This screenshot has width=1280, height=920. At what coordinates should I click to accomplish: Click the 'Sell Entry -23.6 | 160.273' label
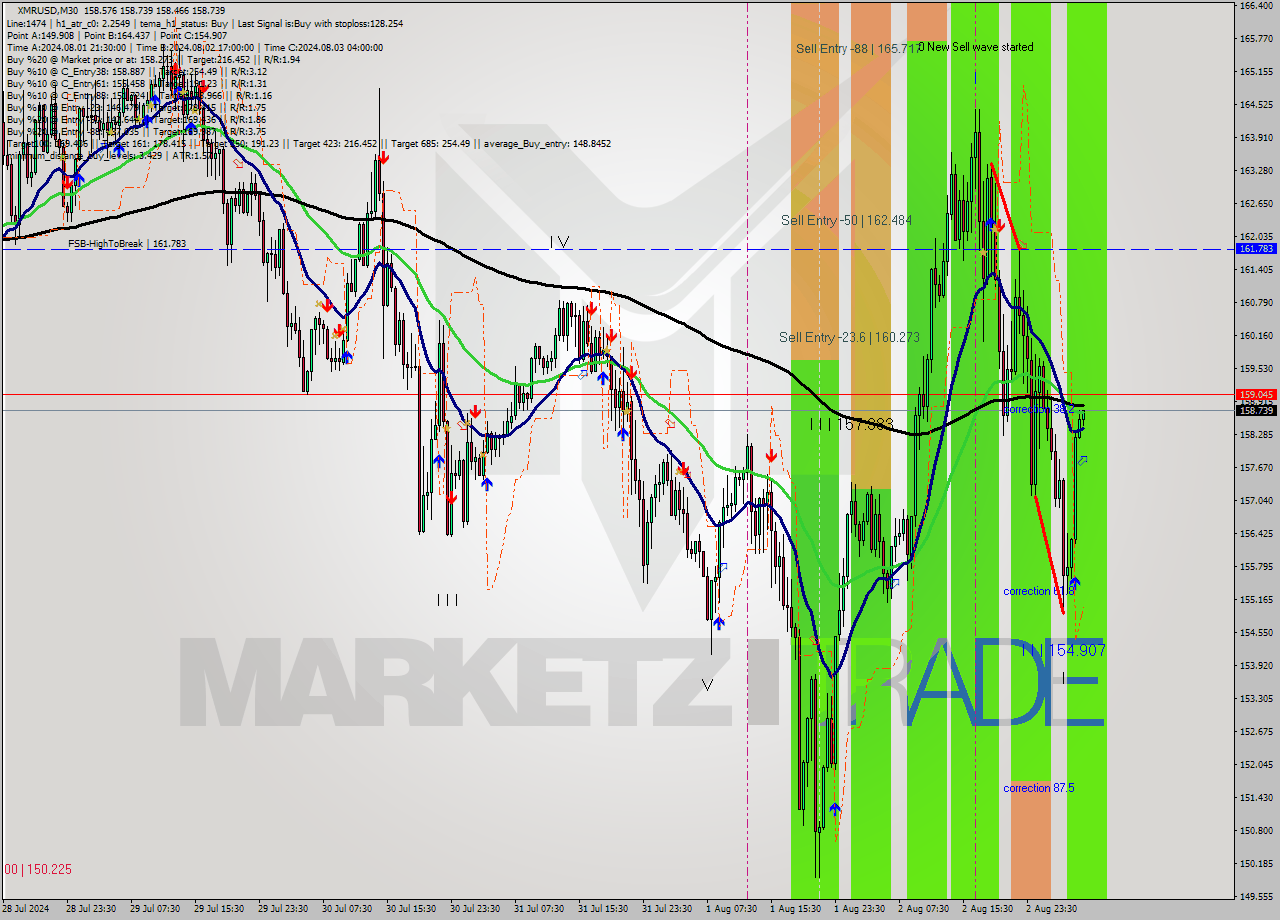849,337
